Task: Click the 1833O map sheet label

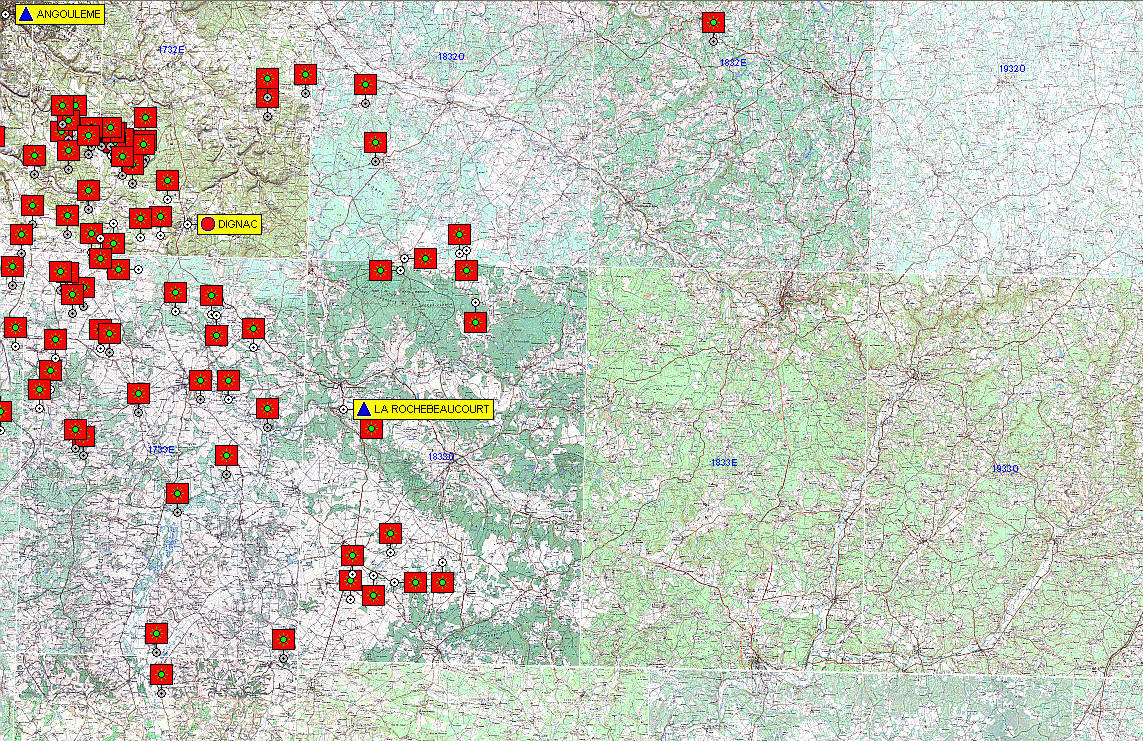Action: 441,457
